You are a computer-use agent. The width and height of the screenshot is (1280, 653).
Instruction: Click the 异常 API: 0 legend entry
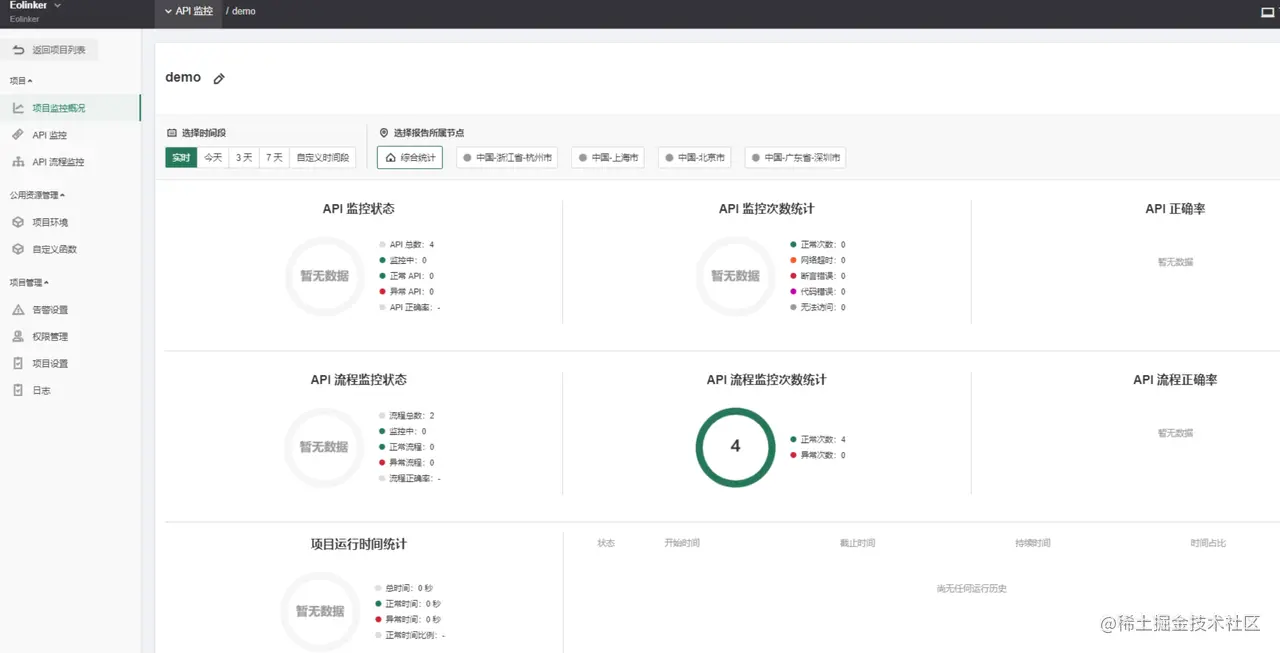point(407,291)
